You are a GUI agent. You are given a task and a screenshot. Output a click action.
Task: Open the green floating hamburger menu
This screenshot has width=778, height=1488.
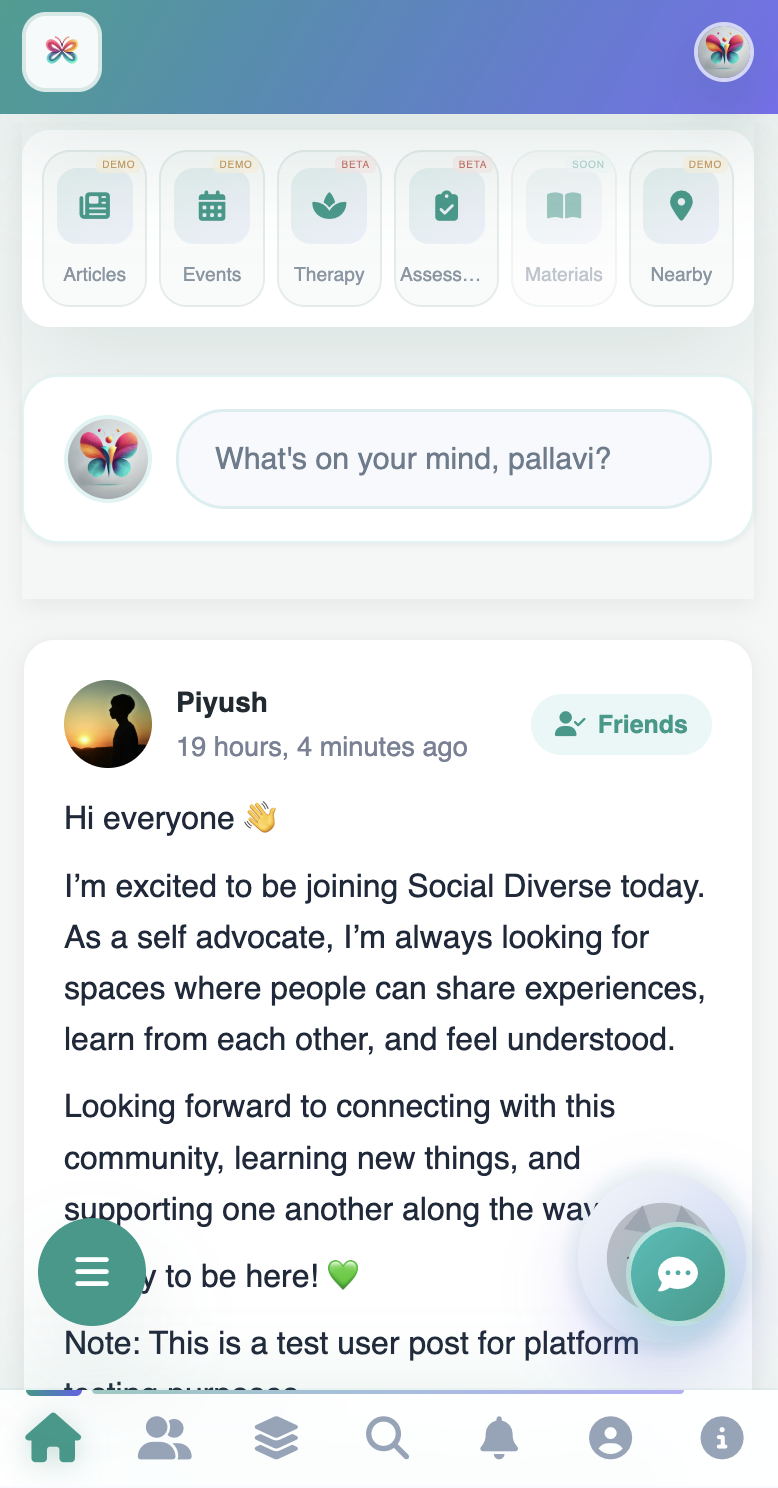91,1272
